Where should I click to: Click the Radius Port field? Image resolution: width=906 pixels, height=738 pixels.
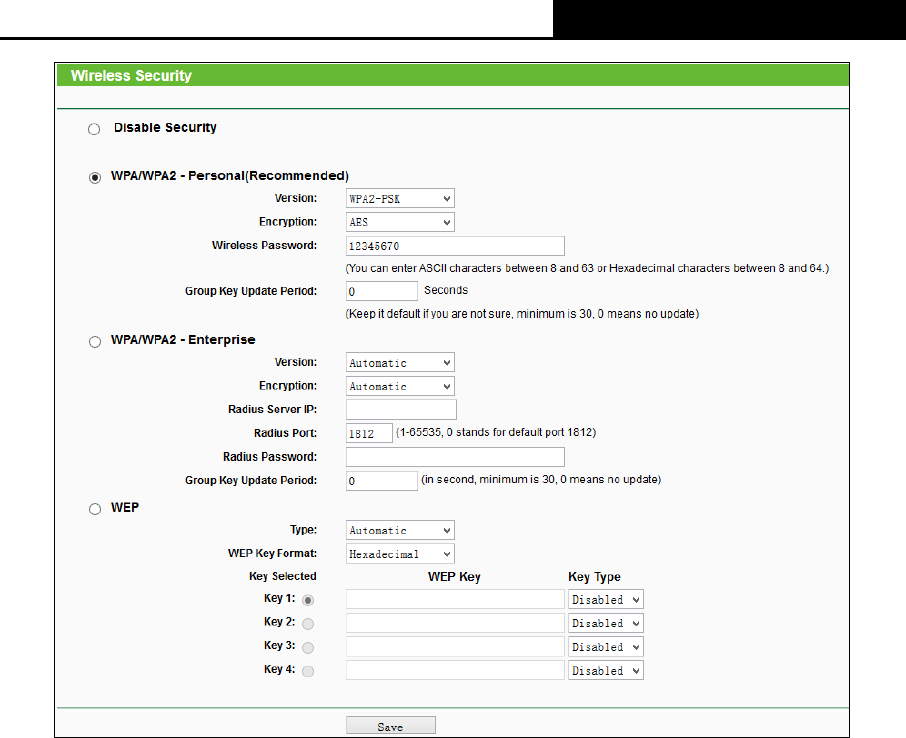coord(369,433)
